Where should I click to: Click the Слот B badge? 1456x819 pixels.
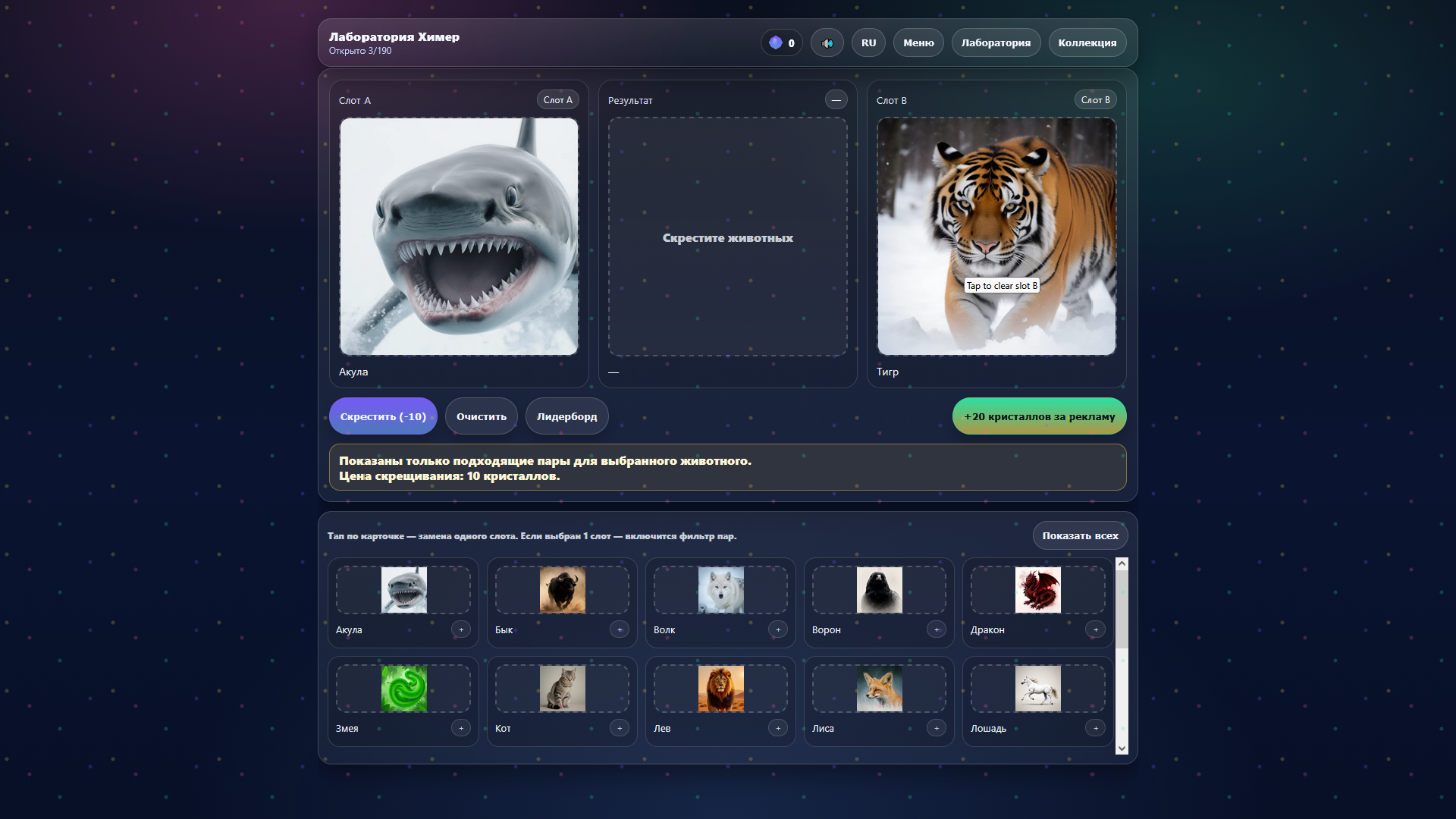(1095, 99)
